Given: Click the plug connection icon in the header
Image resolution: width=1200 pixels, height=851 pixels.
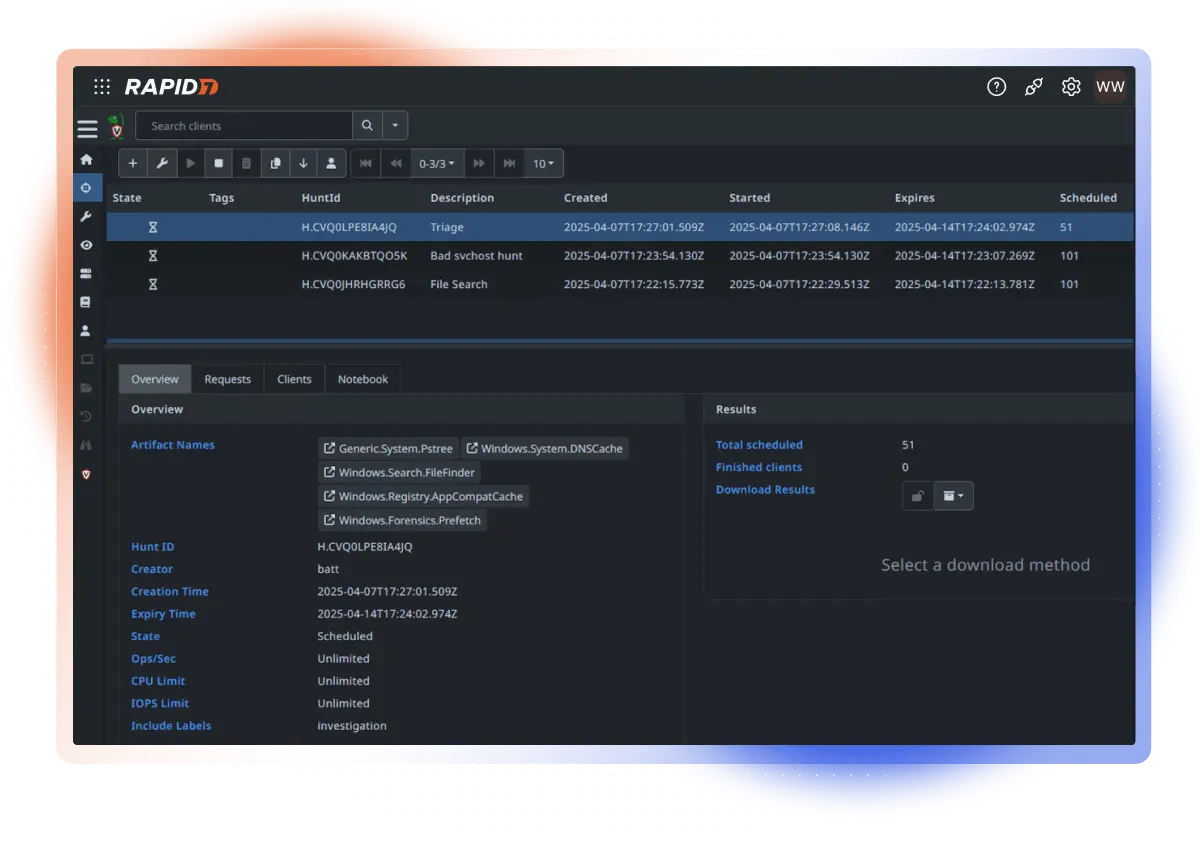Looking at the screenshot, I should coord(1034,87).
